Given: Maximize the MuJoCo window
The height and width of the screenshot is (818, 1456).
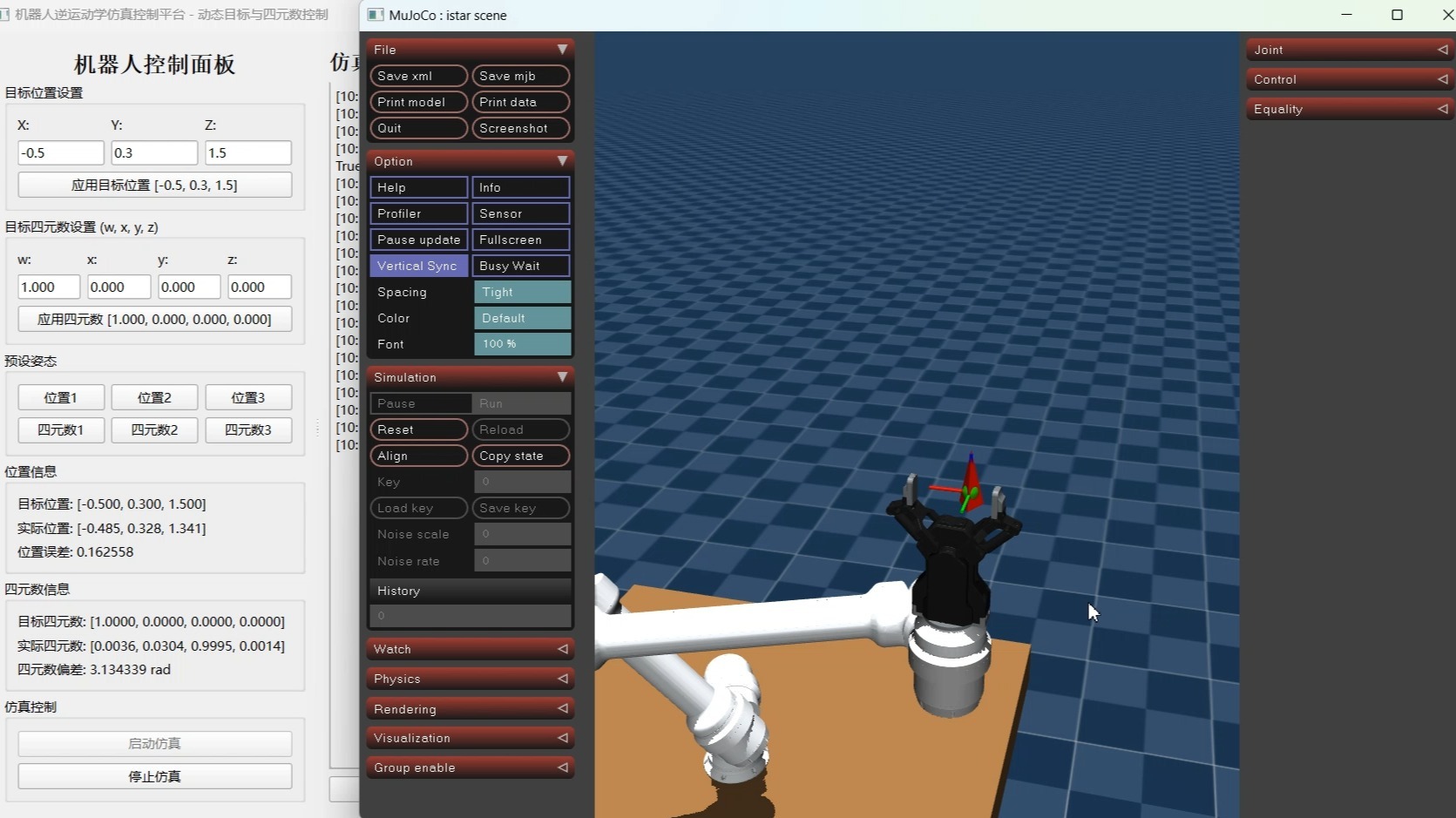Looking at the screenshot, I should pyautogui.click(x=1397, y=15).
